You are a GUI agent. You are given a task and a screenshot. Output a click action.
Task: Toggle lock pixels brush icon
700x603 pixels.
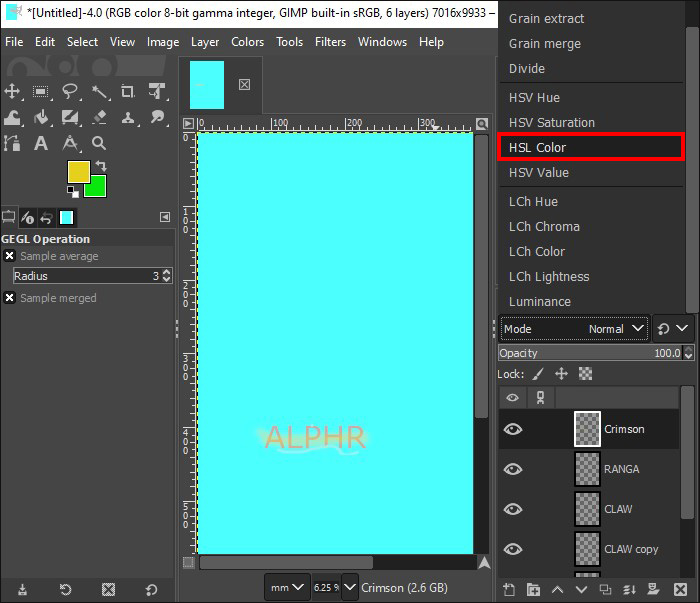[538, 374]
